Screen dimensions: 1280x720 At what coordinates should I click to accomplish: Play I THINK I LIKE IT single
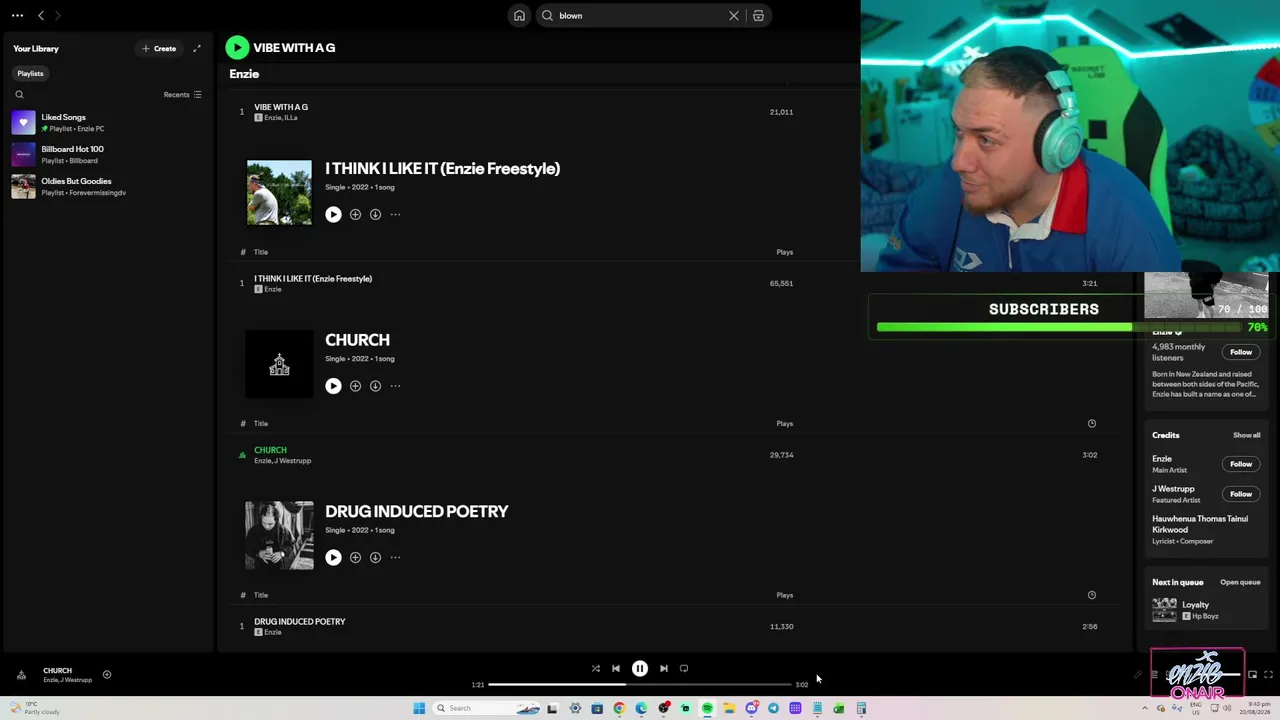[333, 214]
